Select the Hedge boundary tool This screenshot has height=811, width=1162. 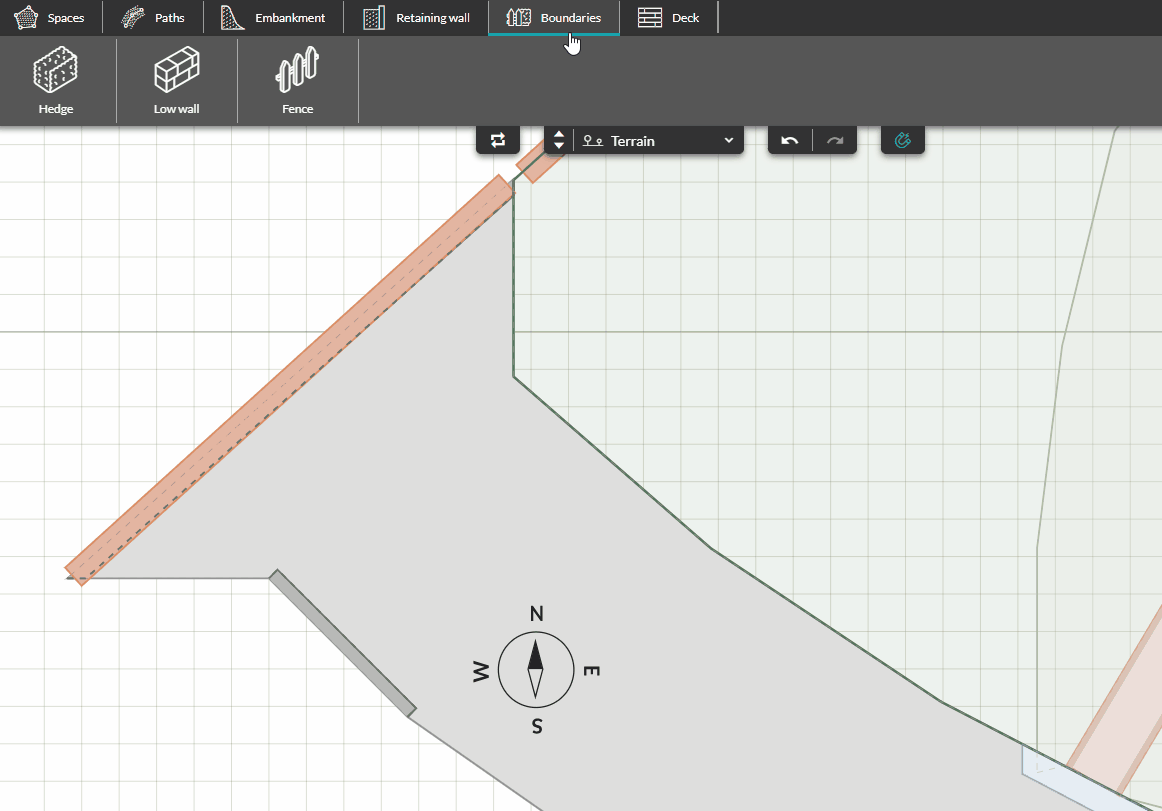[56, 80]
